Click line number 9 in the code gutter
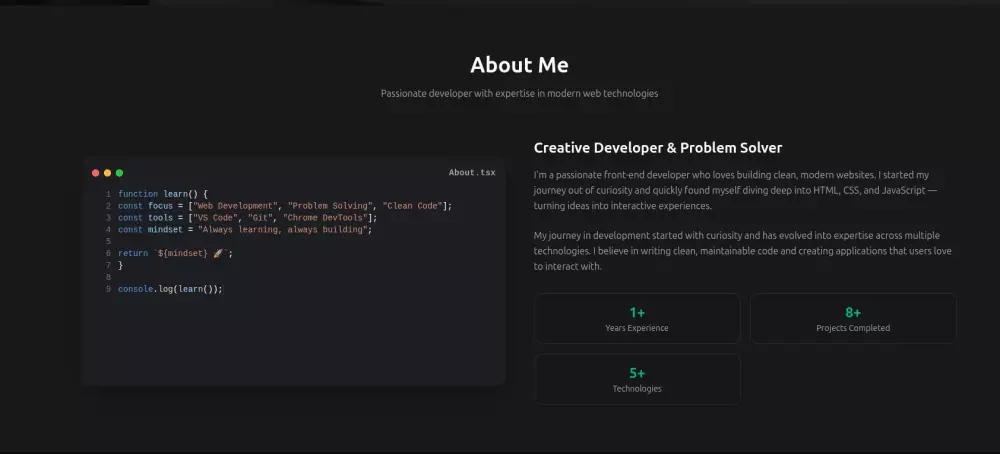This screenshot has height=454, width=1000. coord(107,289)
